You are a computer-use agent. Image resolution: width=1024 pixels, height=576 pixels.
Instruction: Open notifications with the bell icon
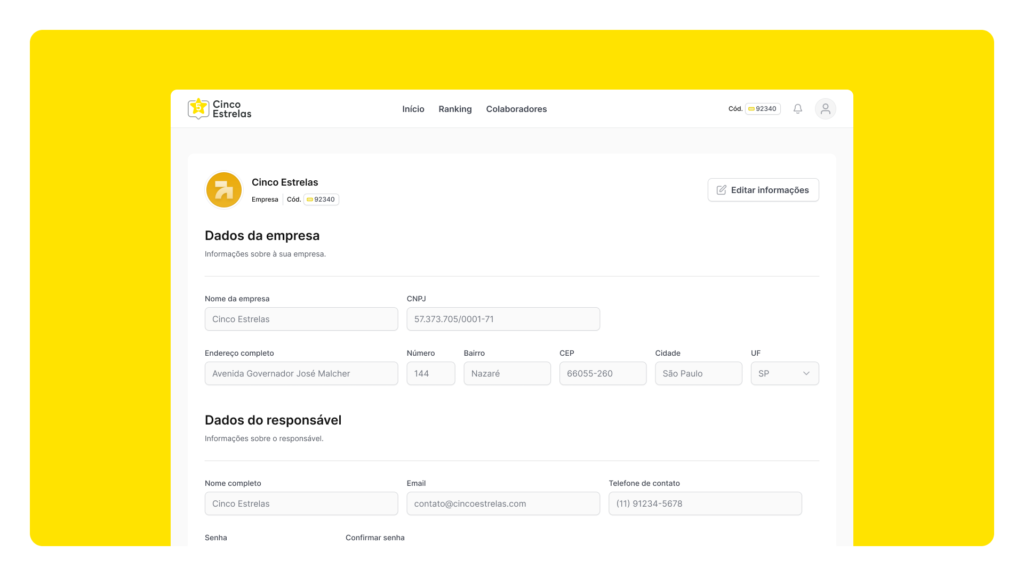[798, 109]
